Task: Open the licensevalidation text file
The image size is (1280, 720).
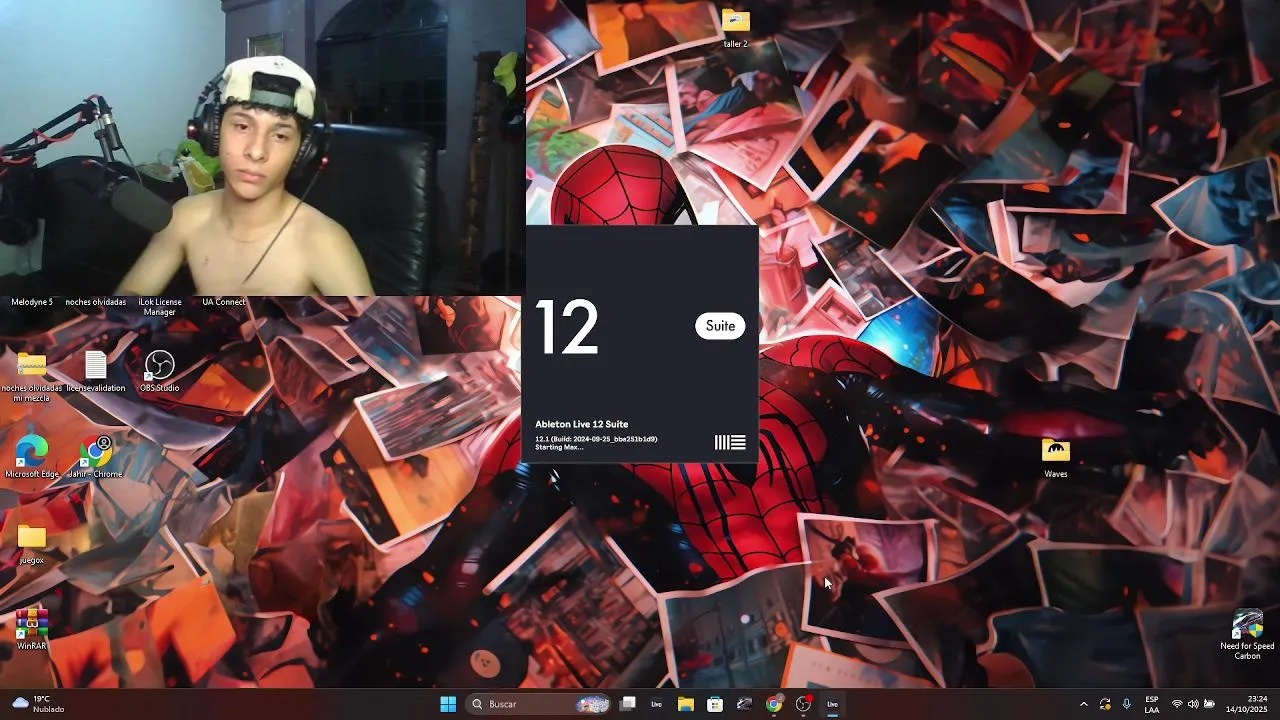Action: click(x=96, y=372)
